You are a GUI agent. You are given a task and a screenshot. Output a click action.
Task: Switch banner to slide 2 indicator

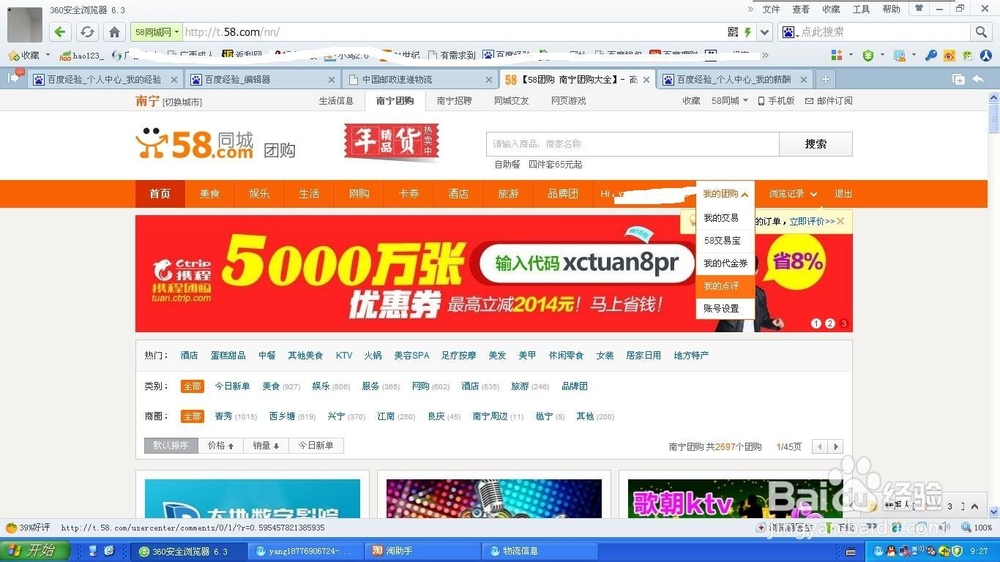tap(830, 323)
